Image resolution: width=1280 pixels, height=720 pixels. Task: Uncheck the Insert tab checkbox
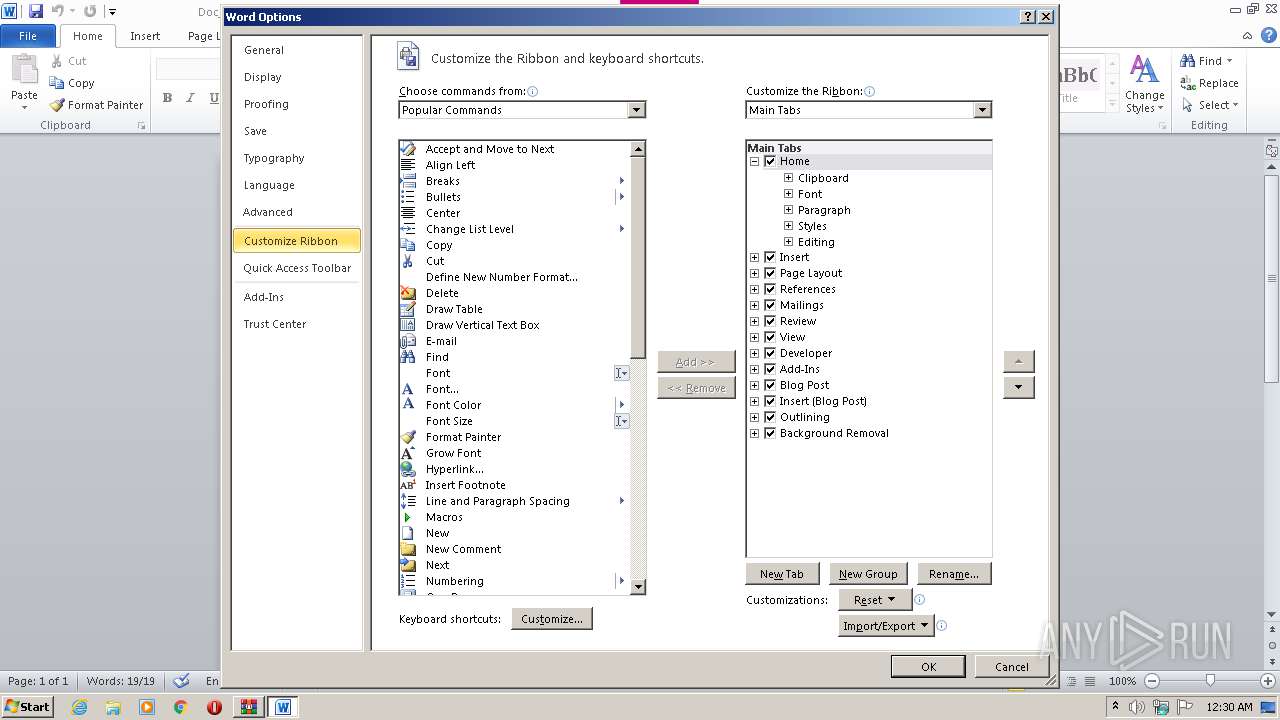click(770, 257)
